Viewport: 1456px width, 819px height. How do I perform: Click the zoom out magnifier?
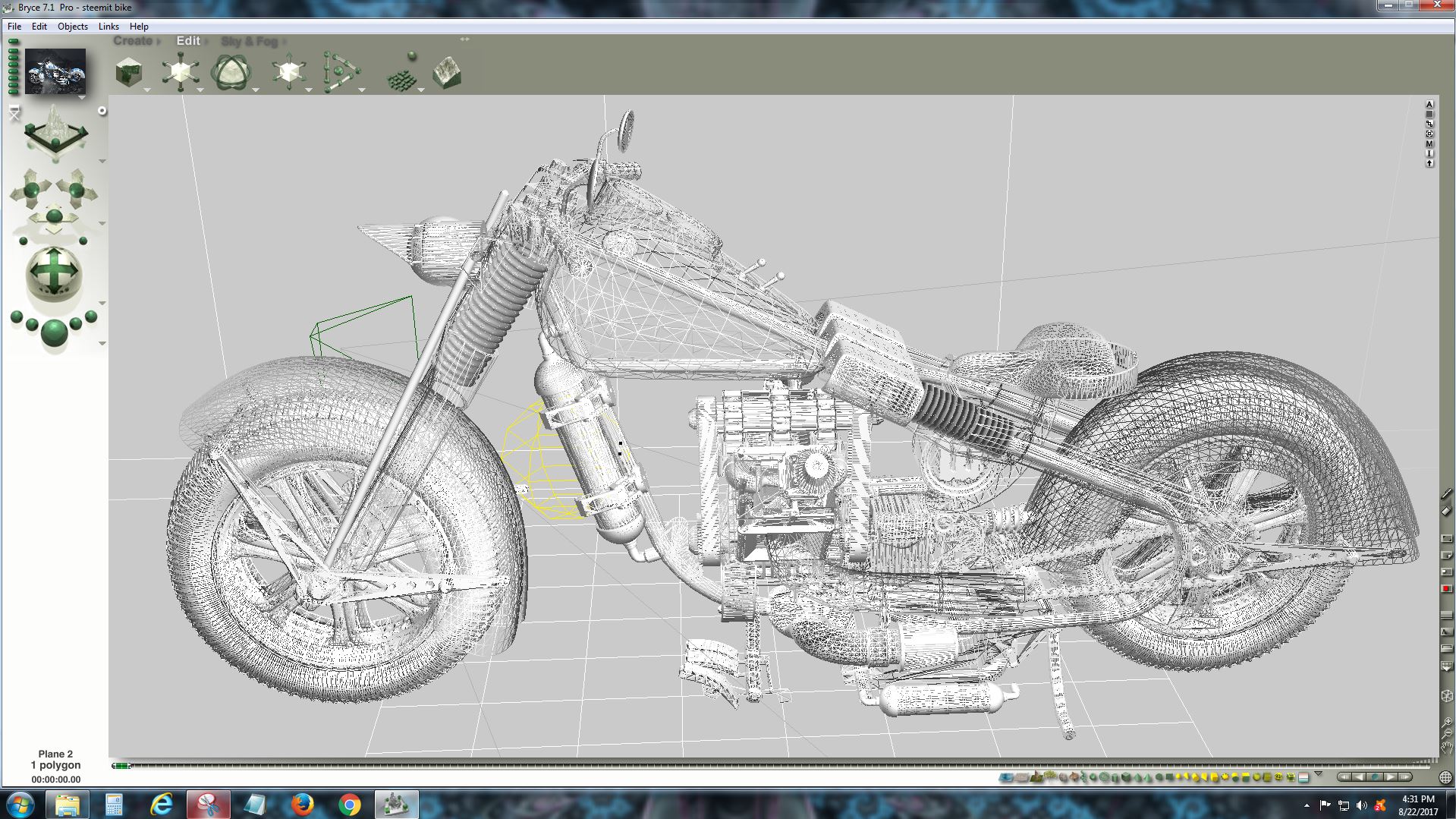pyautogui.click(x=1447, y=735)
